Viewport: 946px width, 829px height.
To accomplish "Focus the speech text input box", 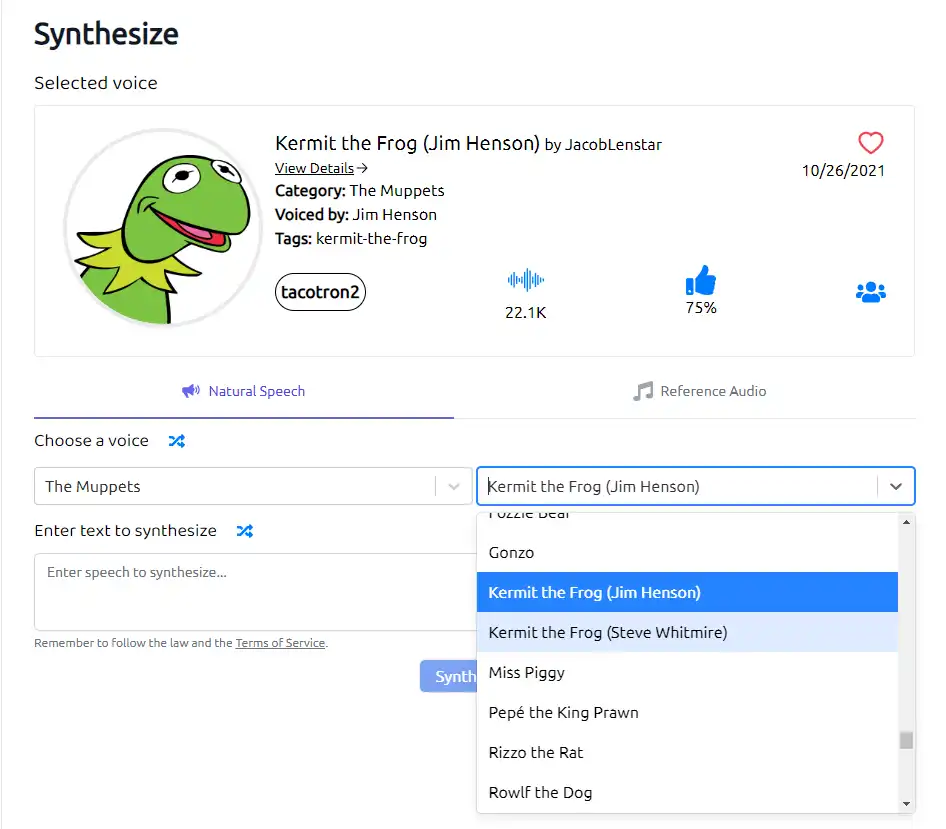I will coord(255,592).
